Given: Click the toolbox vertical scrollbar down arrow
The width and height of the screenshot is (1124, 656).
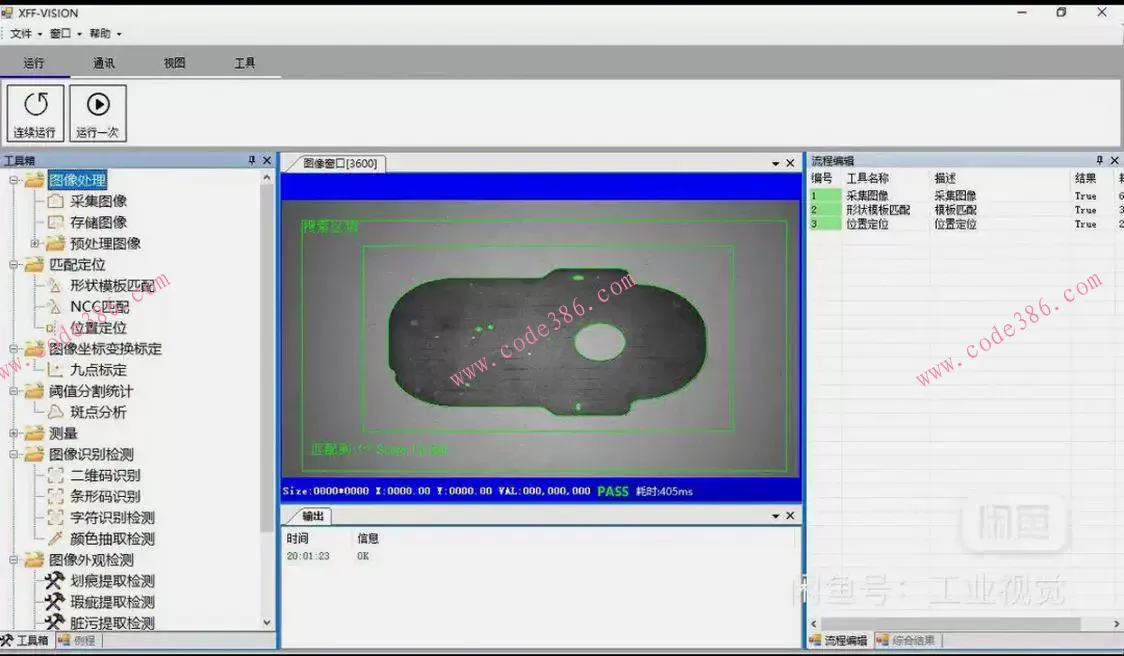Looking at the screenshot, I should [267, 622].
